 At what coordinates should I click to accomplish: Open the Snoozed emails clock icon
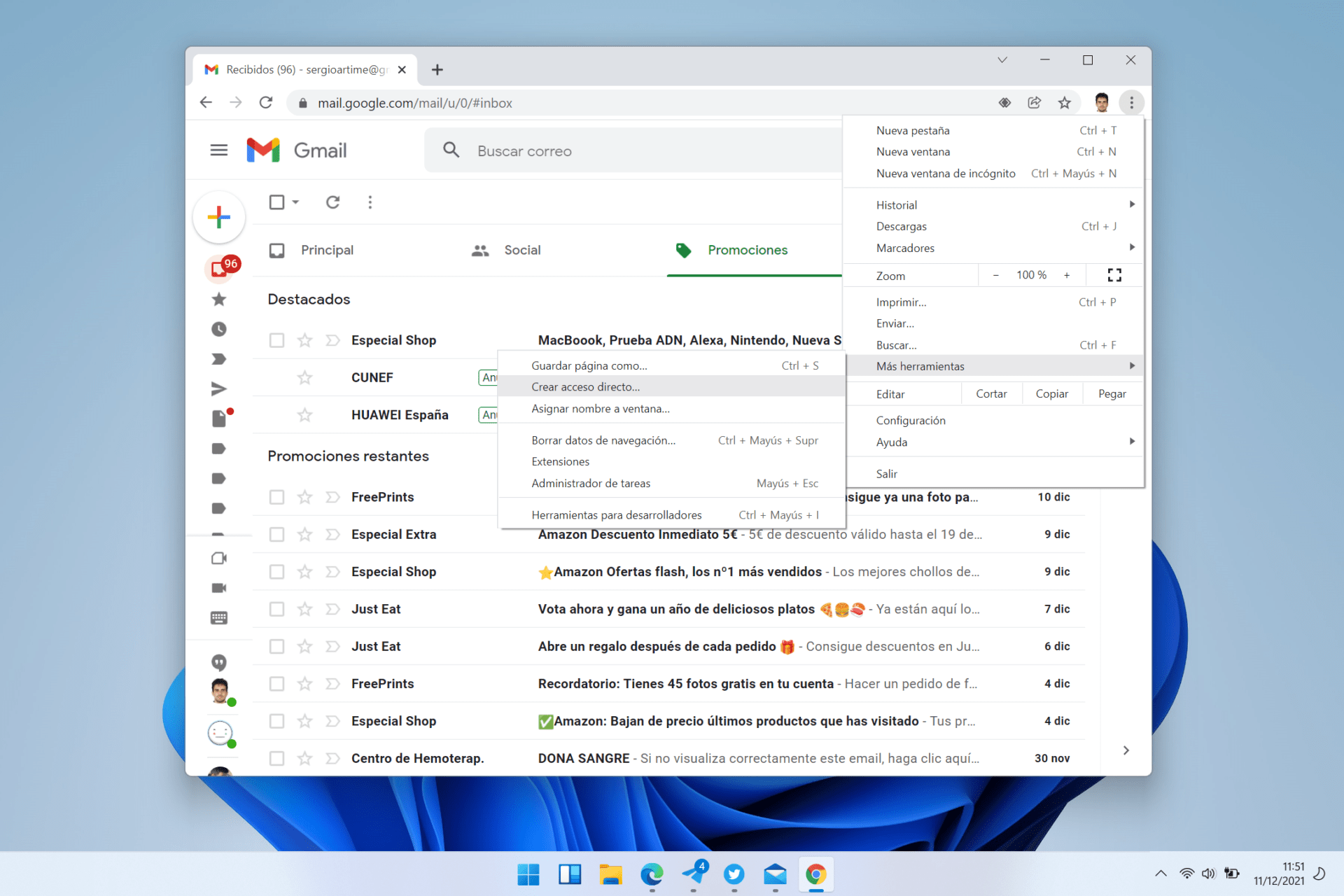(x=219, y=329)
